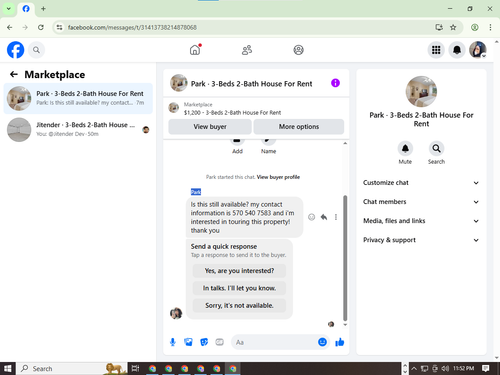Click Add button in chat header
The image size is (500, 375).
[x=237, y=145]
